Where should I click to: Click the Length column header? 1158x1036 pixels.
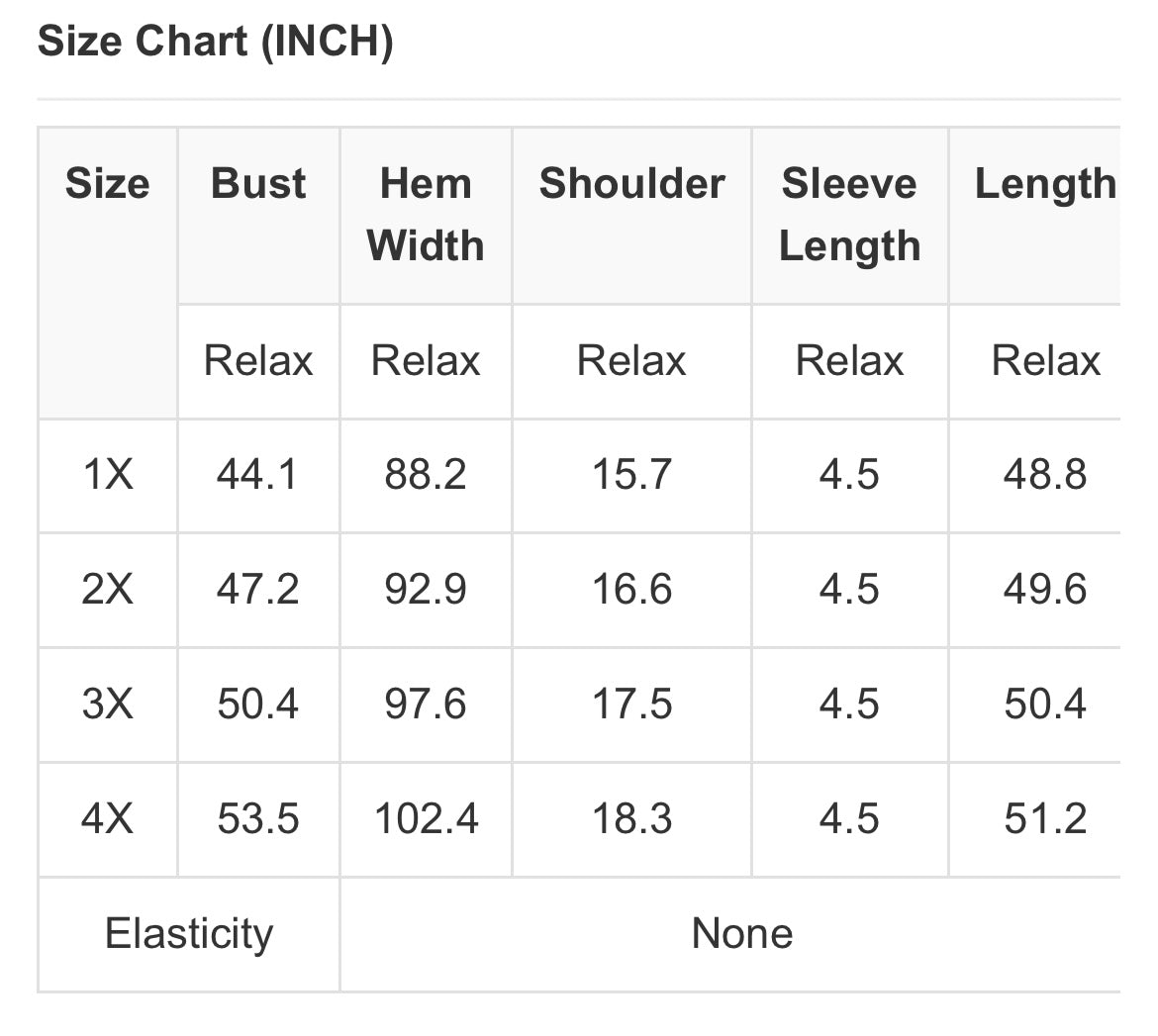click(x=1045, y=184)
